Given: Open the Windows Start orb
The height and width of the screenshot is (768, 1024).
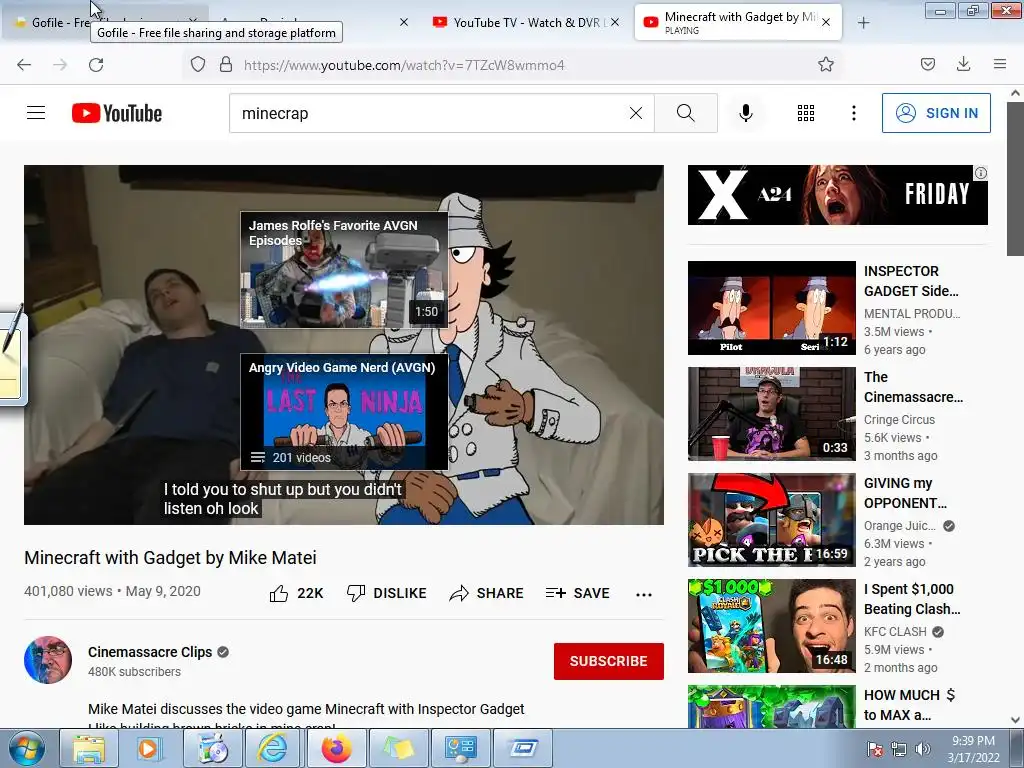Looking at the screenshot, I should pos(26,748).
